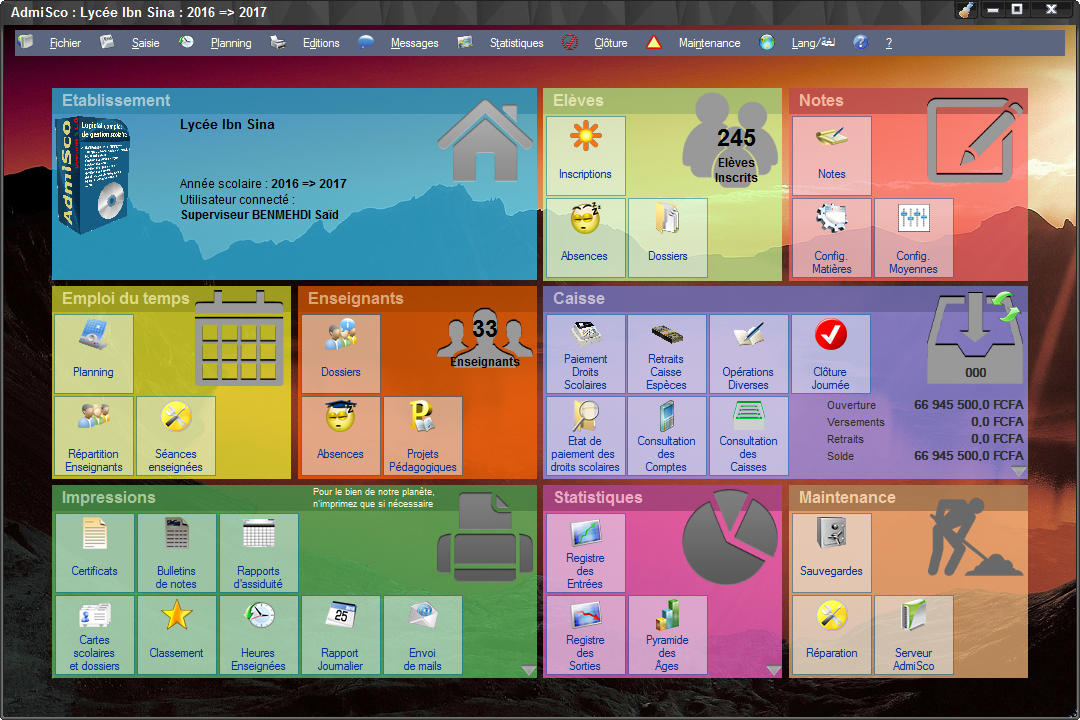Expand the Caisse panel arrow

point(1018,471)
